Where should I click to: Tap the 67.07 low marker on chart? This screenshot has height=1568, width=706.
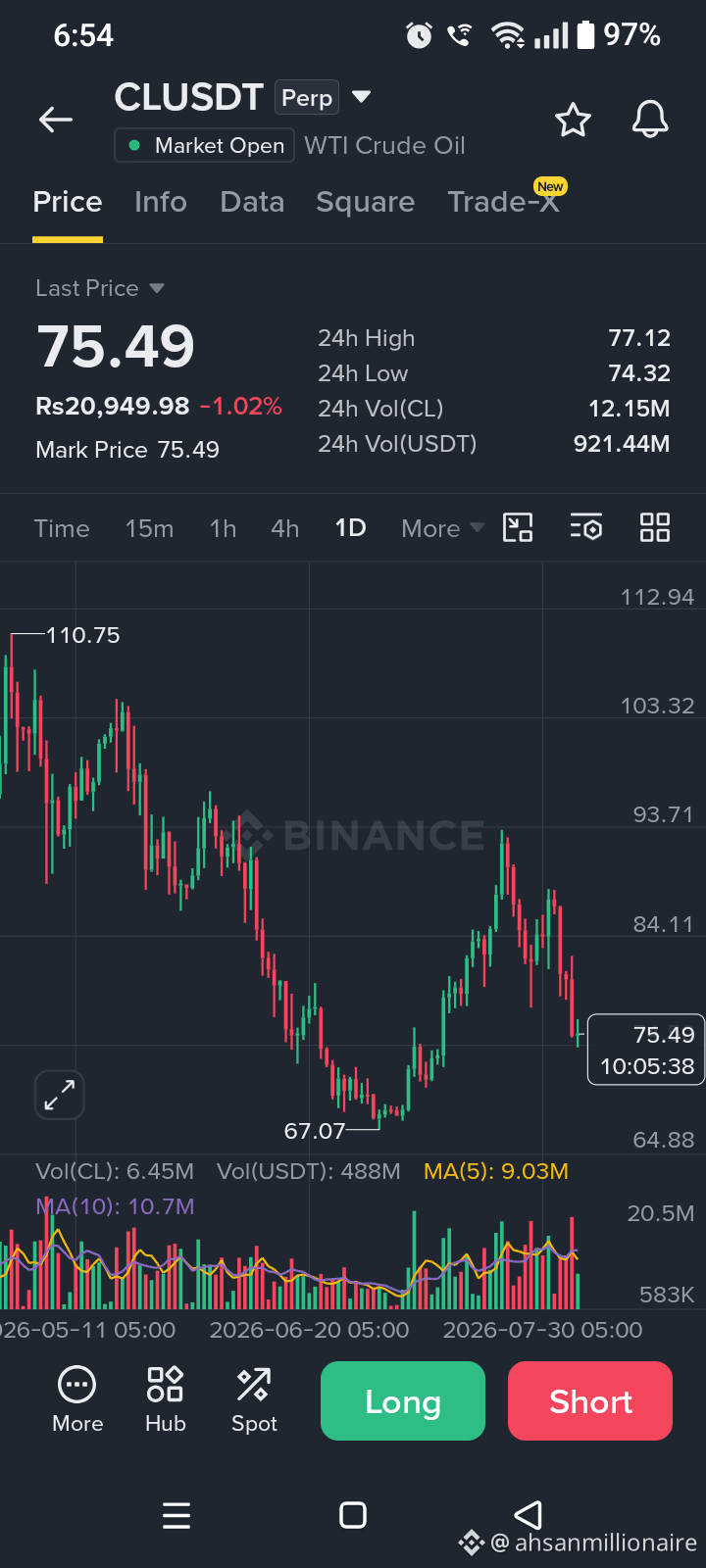(x=315, y=1131)
